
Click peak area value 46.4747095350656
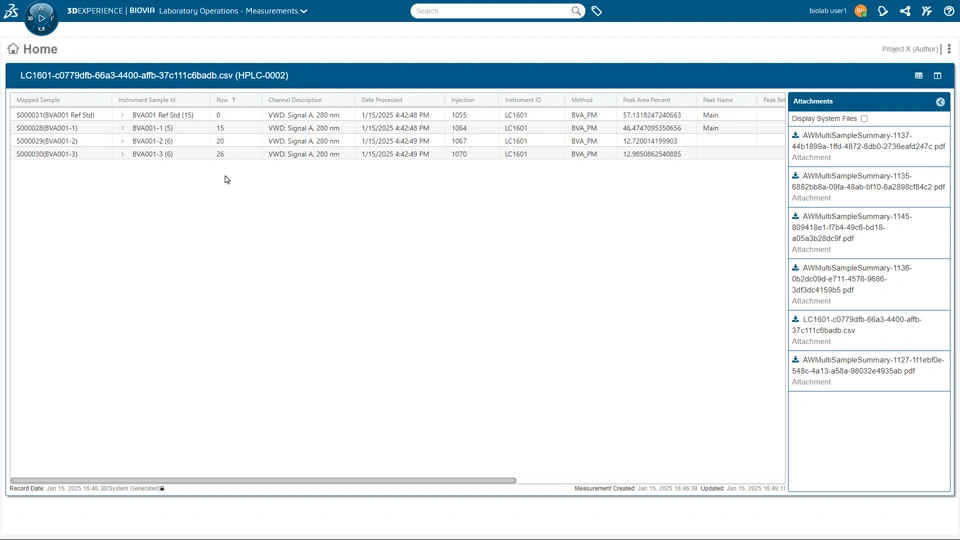(x=652, y=128)
